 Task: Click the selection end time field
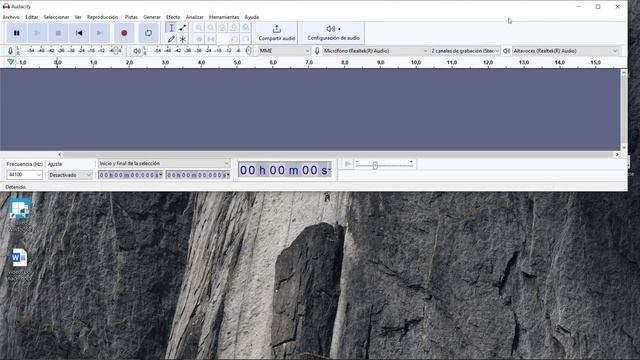[198, 175]
